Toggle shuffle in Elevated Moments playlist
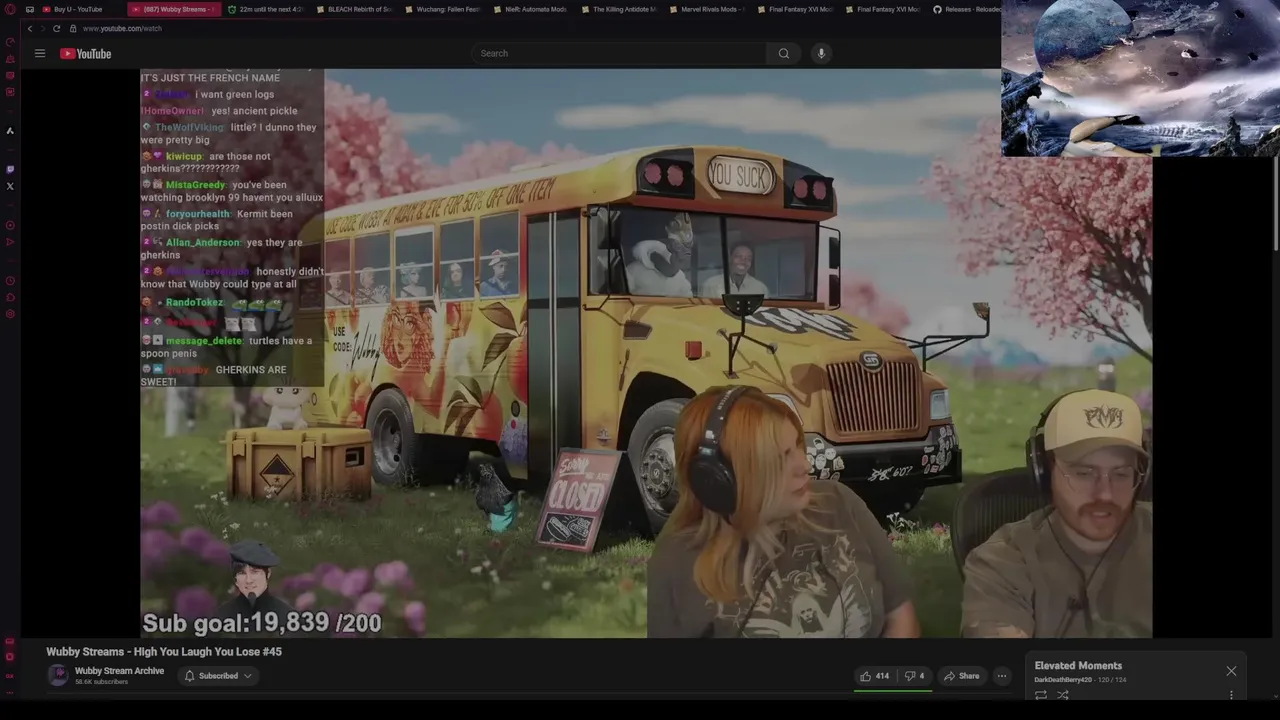Viewport: 1280px width, 720px height. [x=1063, y=695]
